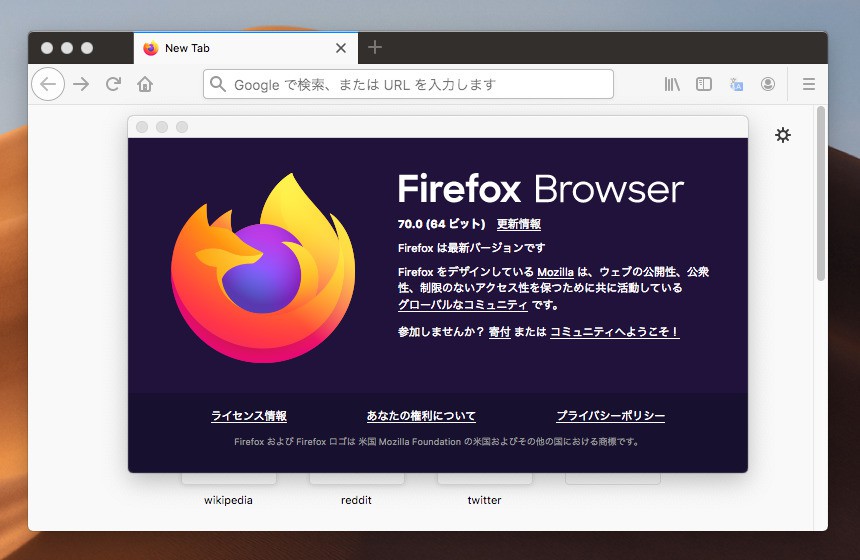
Task: Click the 寄付 donate link
Action: point(499,332)
